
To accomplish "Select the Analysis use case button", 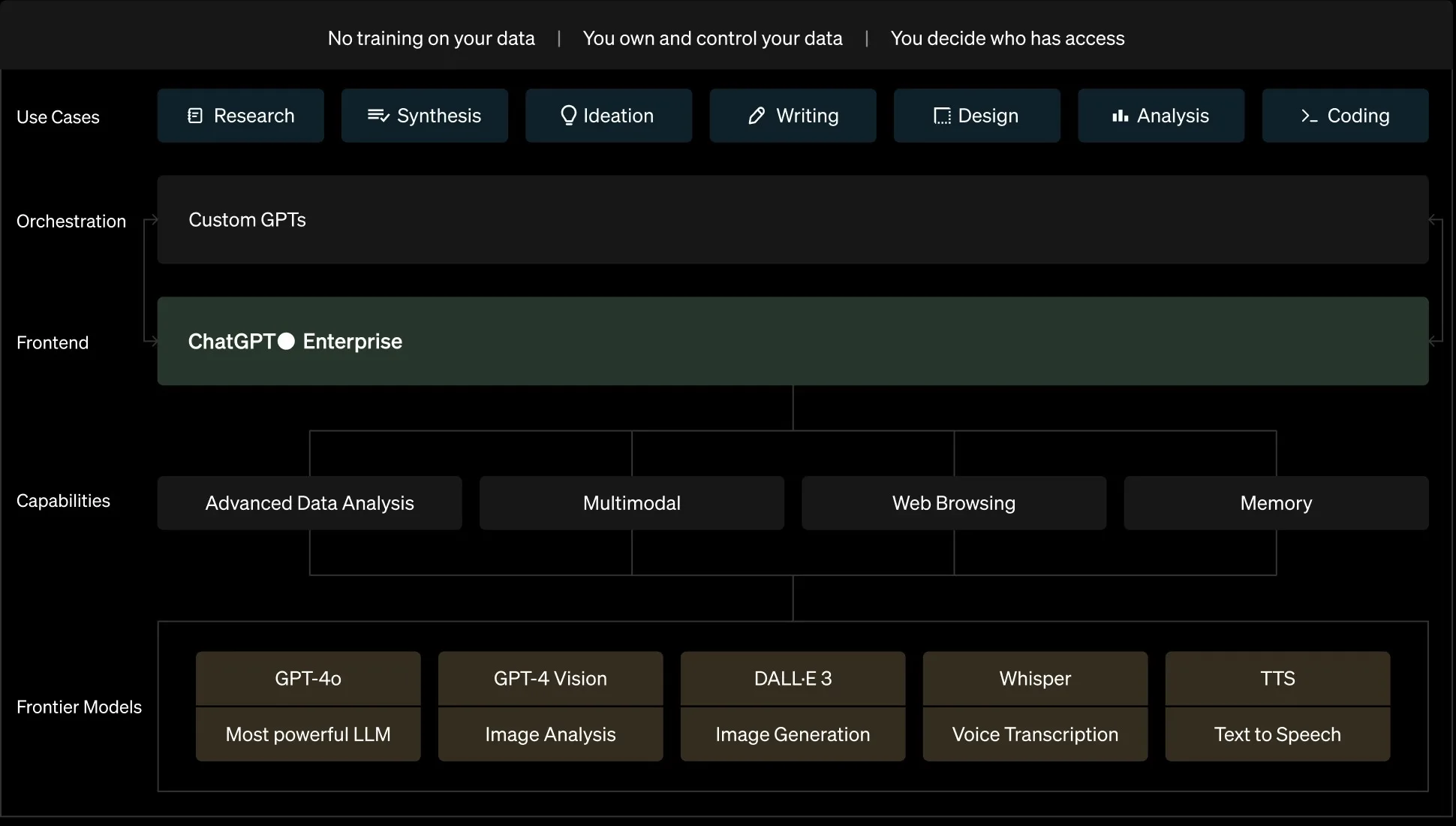I will [1161, 116].
